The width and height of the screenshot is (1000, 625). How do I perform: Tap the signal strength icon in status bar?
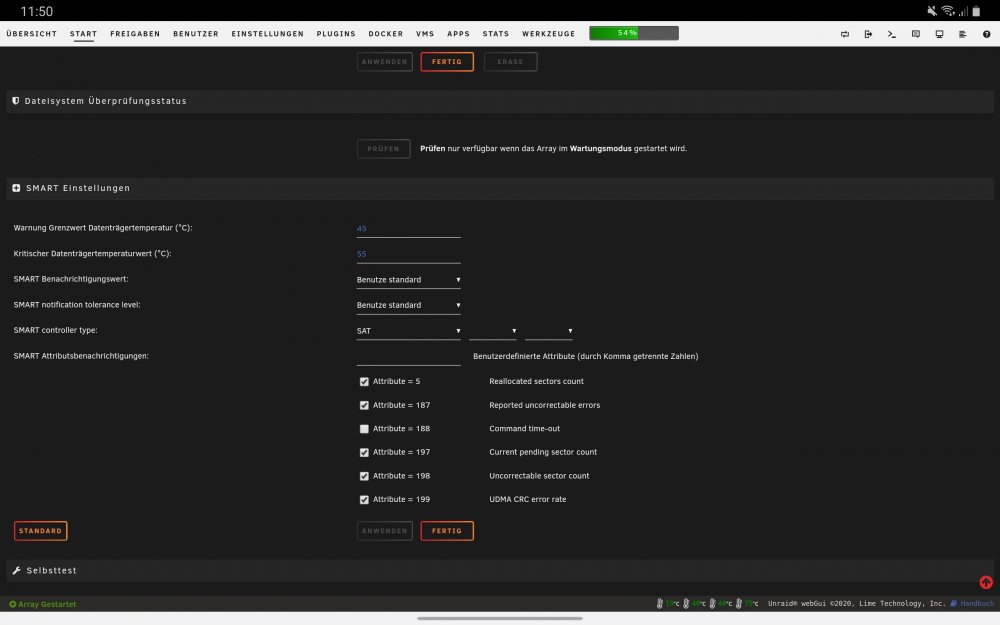pyautogui.click(x=962, y=11)
